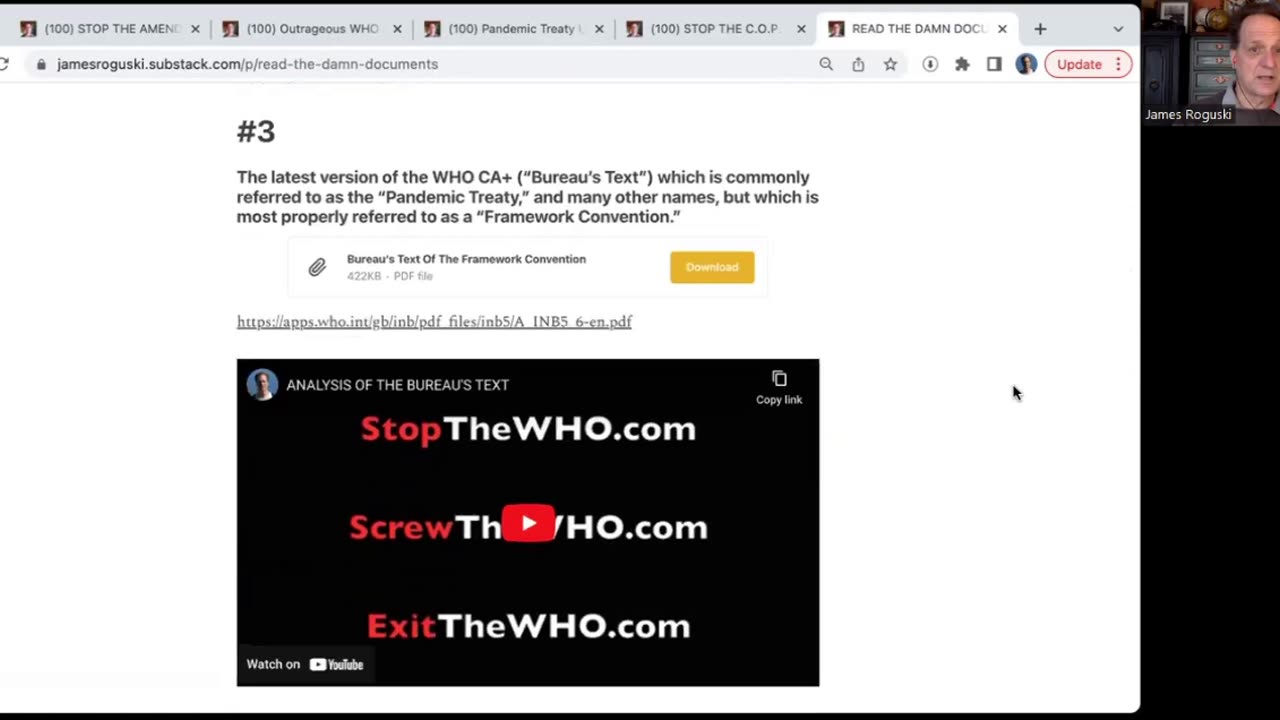Viewport: 1280px width, 720px height.
Task: Click the address bar URL
Action: click(248, 64)
